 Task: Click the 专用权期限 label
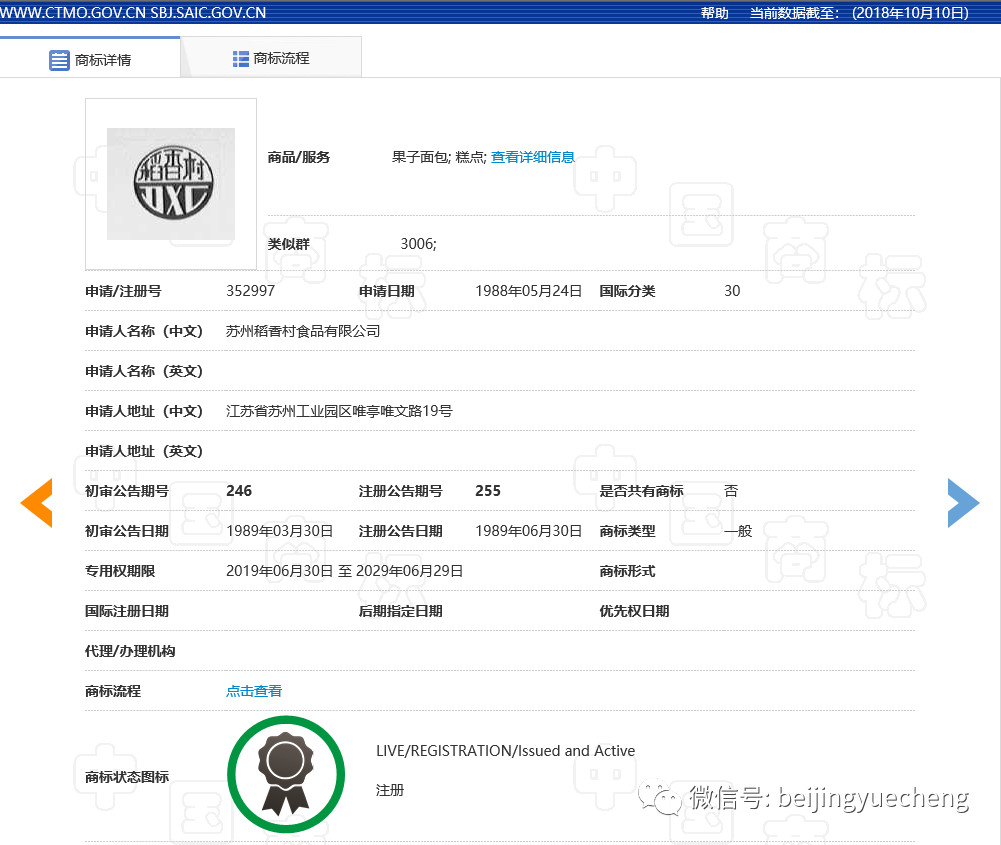pos(120,571)
